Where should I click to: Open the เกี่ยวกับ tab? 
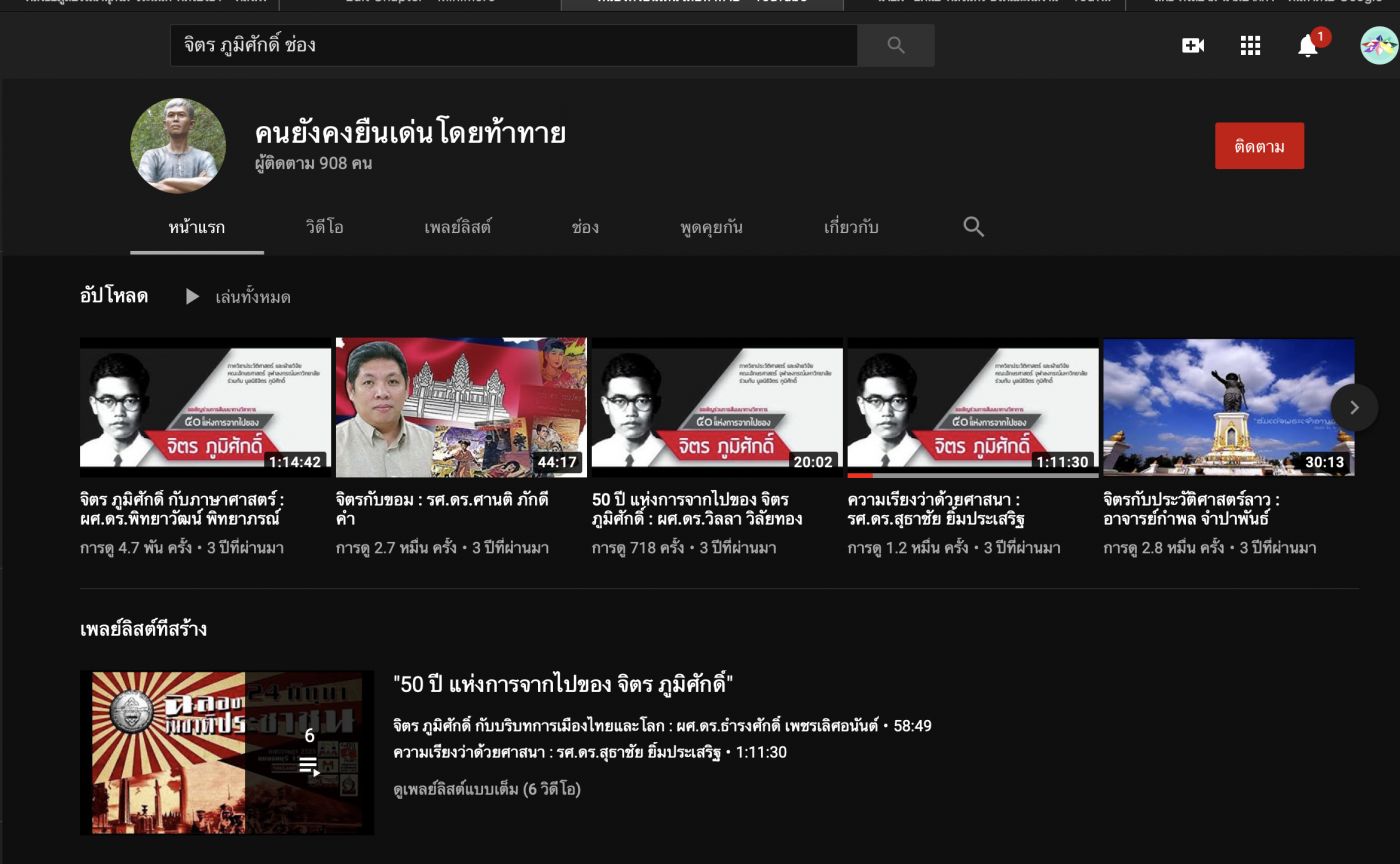tap(850, 227)
